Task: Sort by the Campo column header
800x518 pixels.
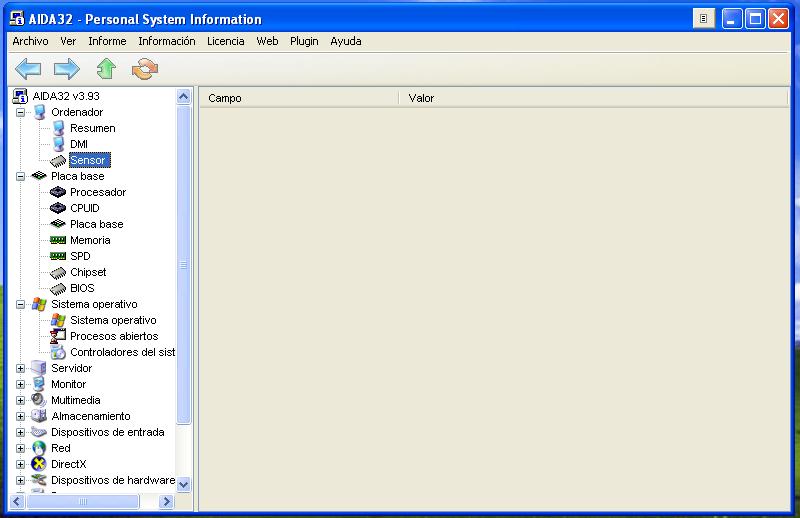Action: (x=299, y=98)
